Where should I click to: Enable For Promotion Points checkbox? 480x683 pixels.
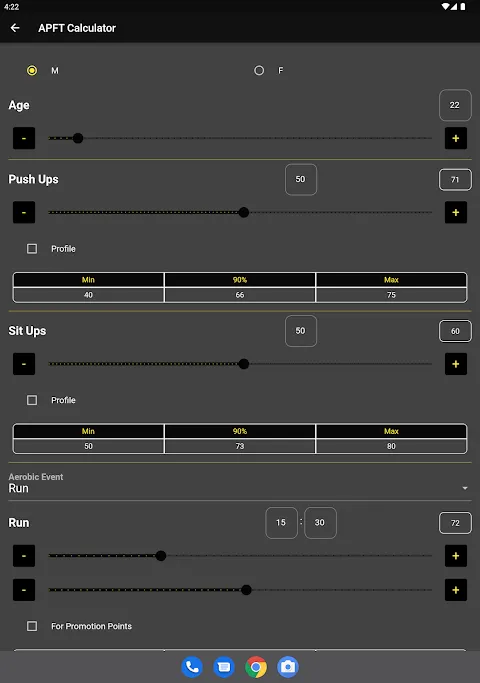pos(32,626)
